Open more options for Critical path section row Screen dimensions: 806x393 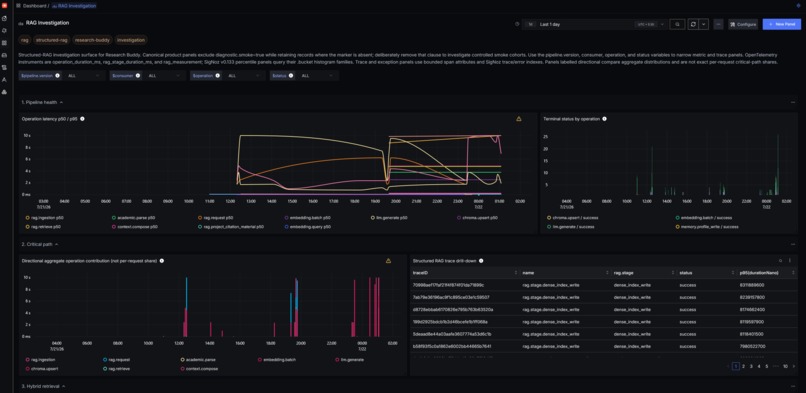(793, 244)
